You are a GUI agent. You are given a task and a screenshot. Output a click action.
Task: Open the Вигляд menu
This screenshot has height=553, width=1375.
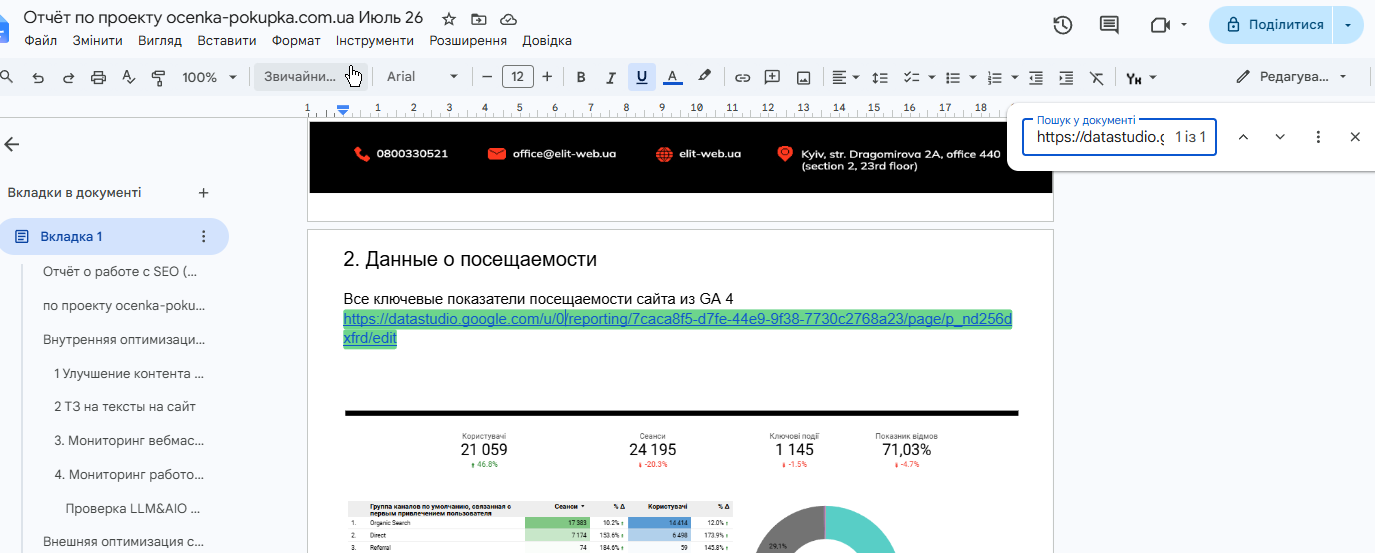click(160, 41)
